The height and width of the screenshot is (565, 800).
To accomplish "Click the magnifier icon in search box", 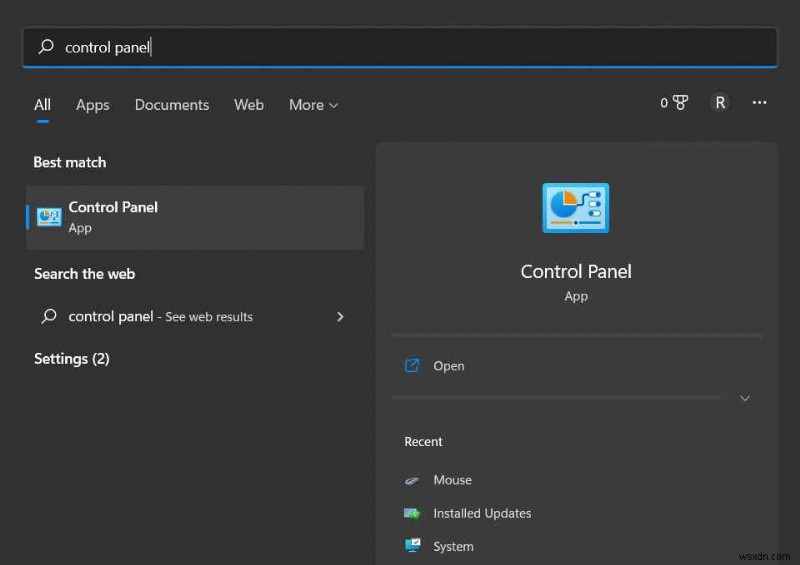I will coord(46,47).
